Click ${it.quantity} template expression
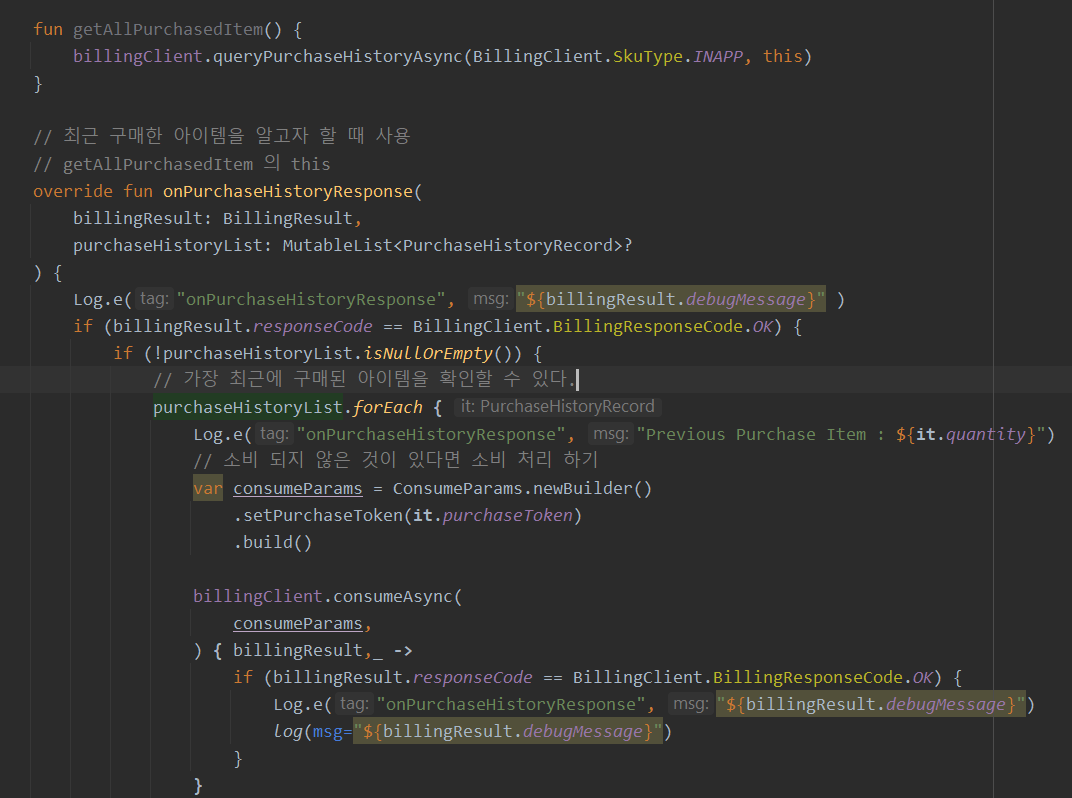This screenshot has height=798, width=1072. tap(966, 434)
